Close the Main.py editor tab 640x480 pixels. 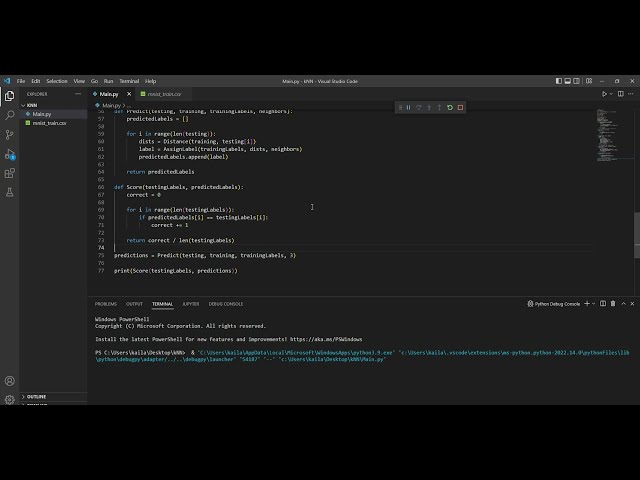coord(129,94)
